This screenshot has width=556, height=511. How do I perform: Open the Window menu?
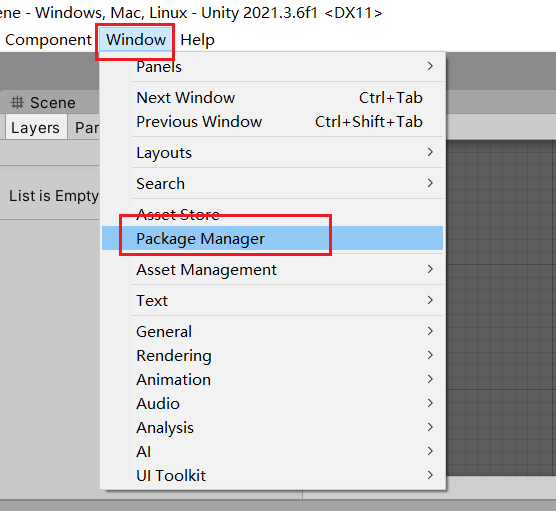(x=136, y=40)
